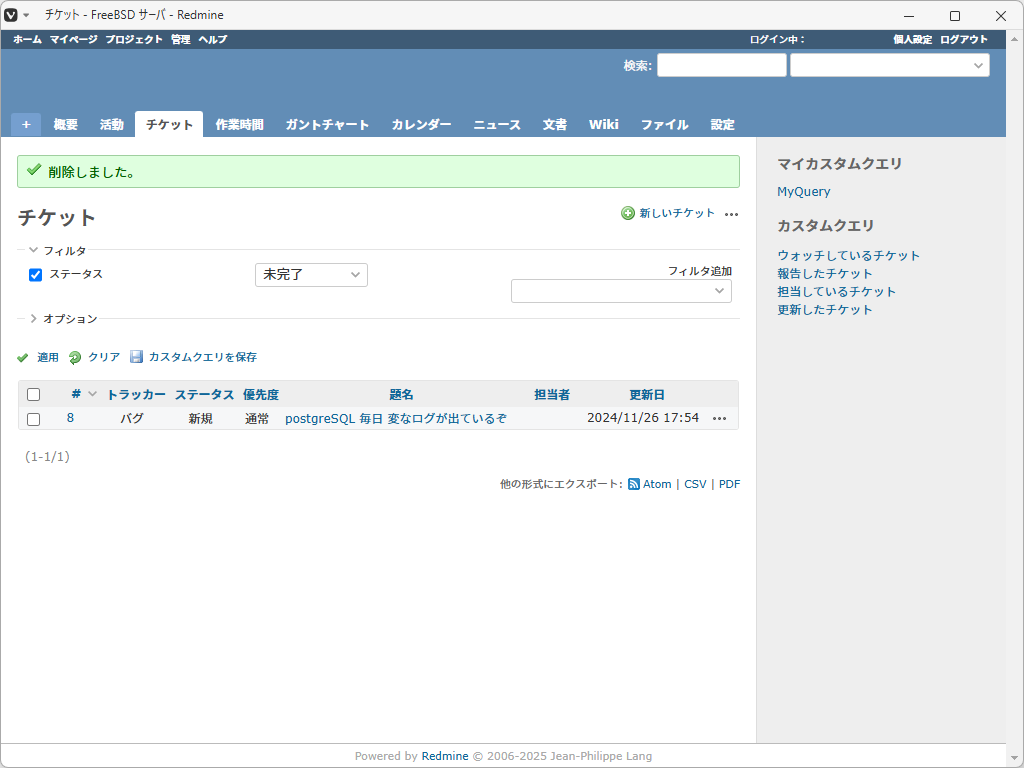The height and width of the screenshot is (768, 1024).
Task: Open 管理 in the top menu
Action: pos(181,39)
